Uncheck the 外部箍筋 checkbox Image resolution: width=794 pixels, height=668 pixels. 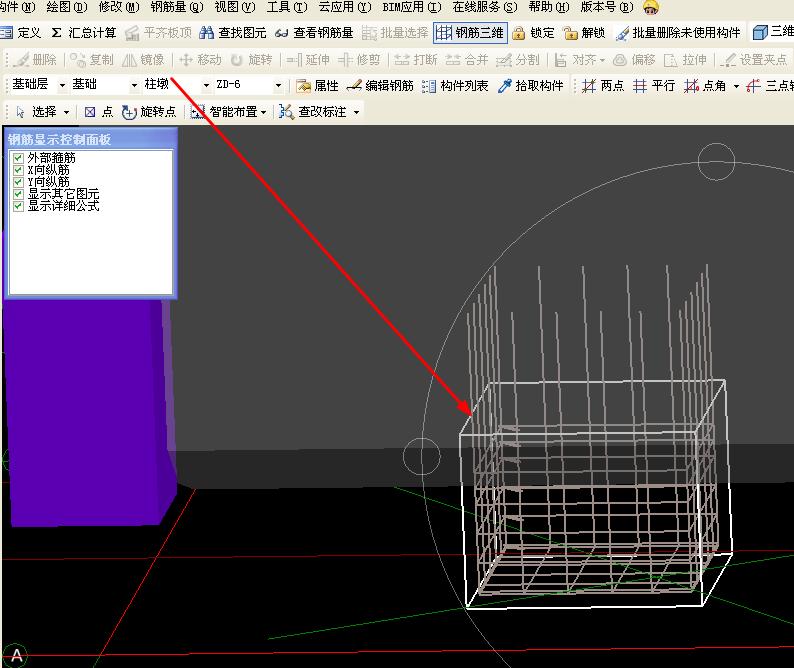pyautogui.click(x=18, y=158)
